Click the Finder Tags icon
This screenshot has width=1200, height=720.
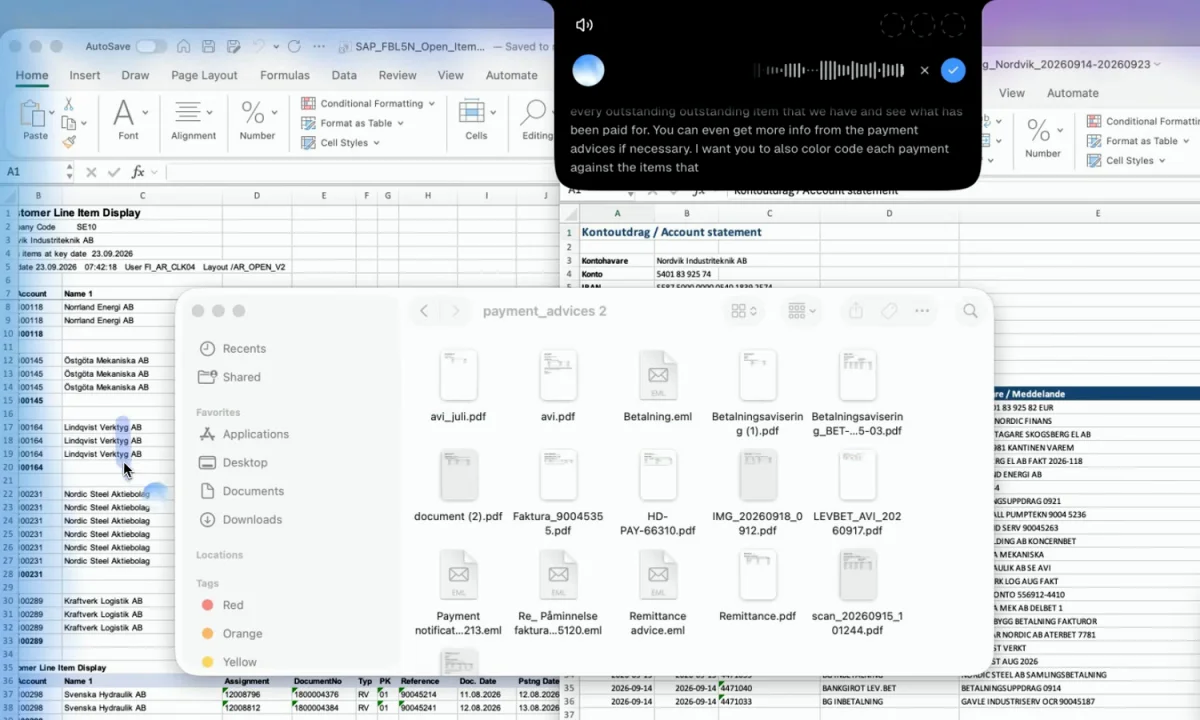(x=889, y=311)
